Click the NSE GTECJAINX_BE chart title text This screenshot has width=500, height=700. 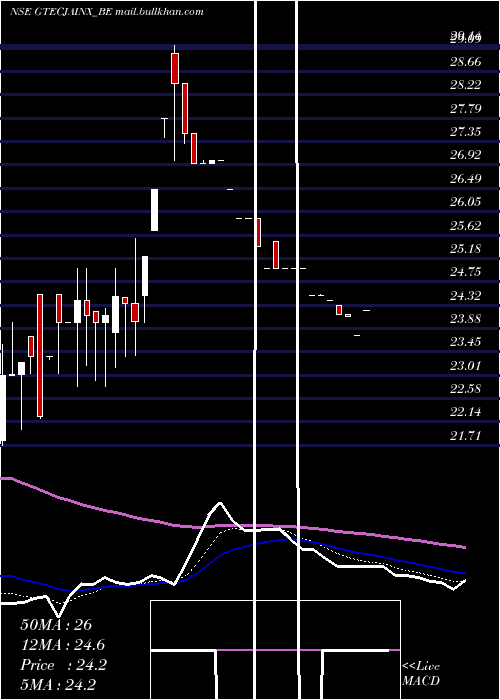coord(107,12)
